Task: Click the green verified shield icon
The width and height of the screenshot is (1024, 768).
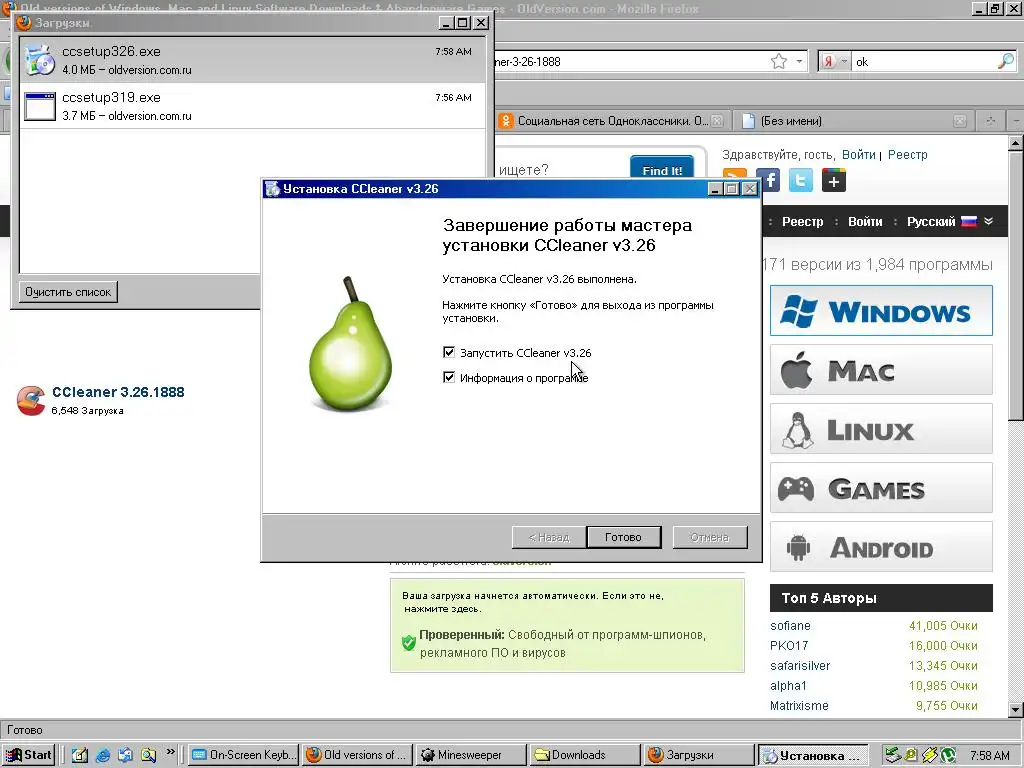Action: click(409, 643)
